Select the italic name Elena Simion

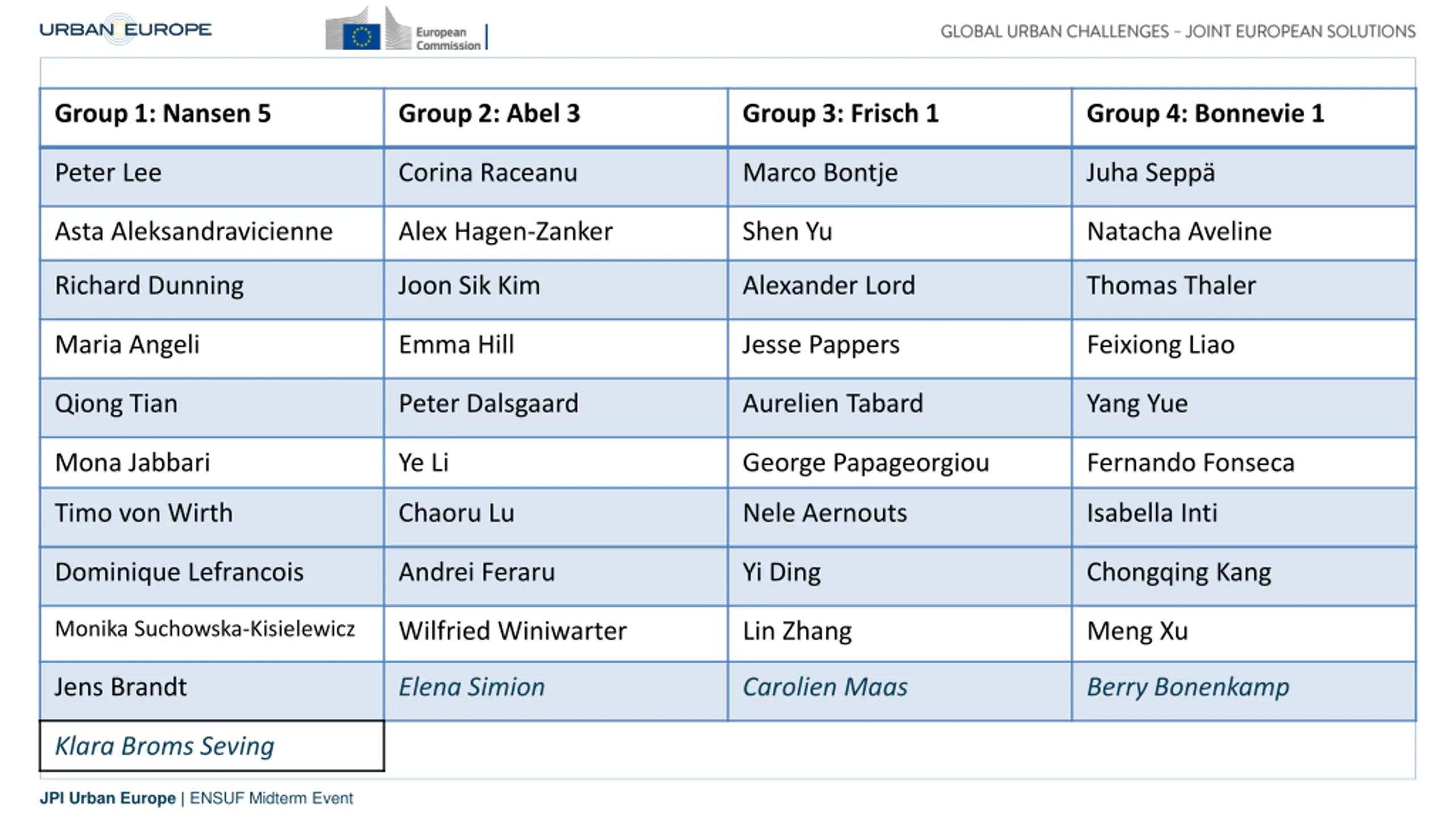471,687
